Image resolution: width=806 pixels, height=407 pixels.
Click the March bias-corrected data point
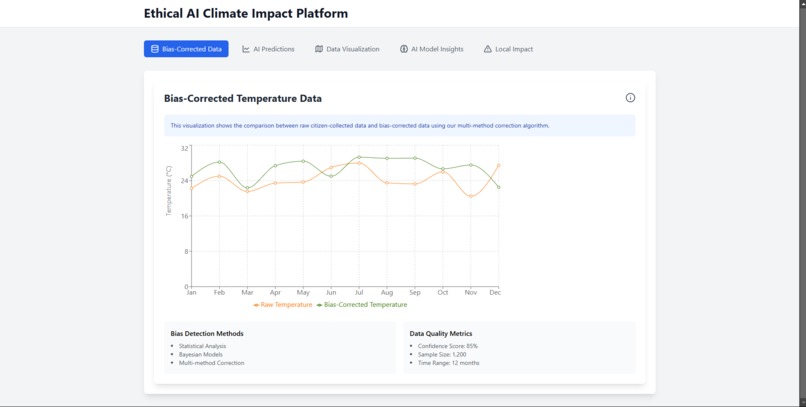click(x=247, y=187)
